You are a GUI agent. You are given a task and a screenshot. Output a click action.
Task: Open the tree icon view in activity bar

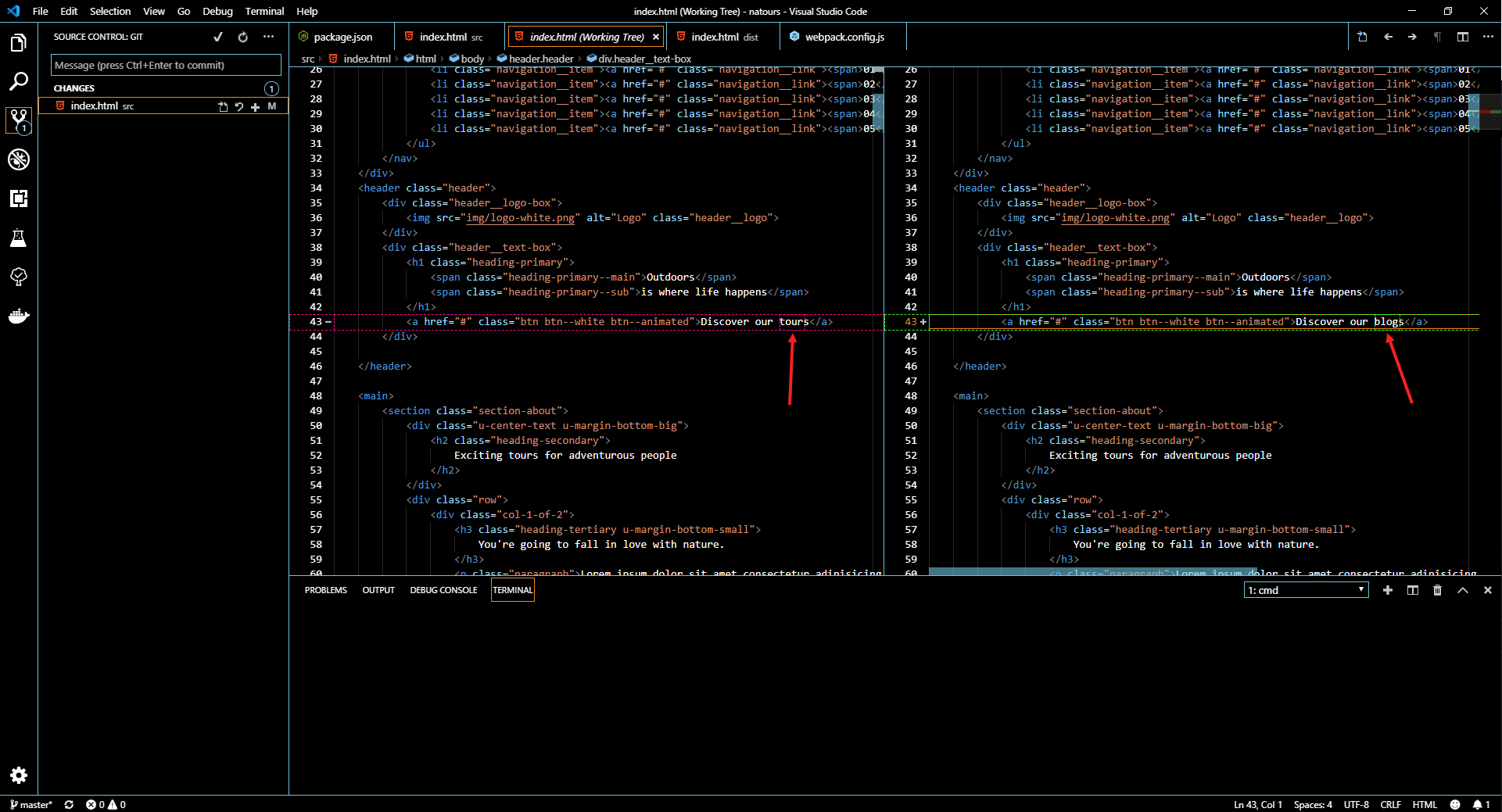coord(19,277)
